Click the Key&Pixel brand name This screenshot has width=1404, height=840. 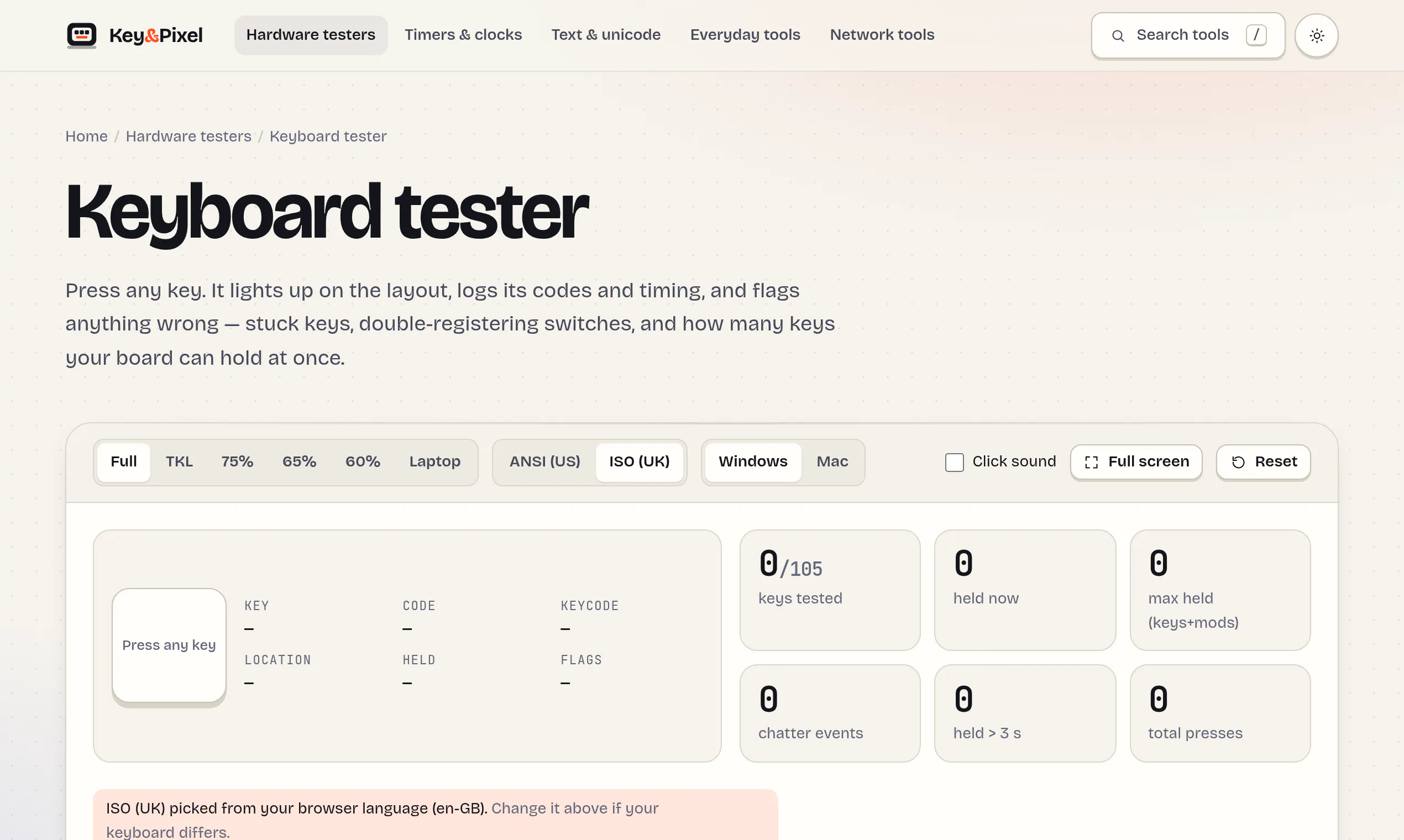(x=156, y=36)
